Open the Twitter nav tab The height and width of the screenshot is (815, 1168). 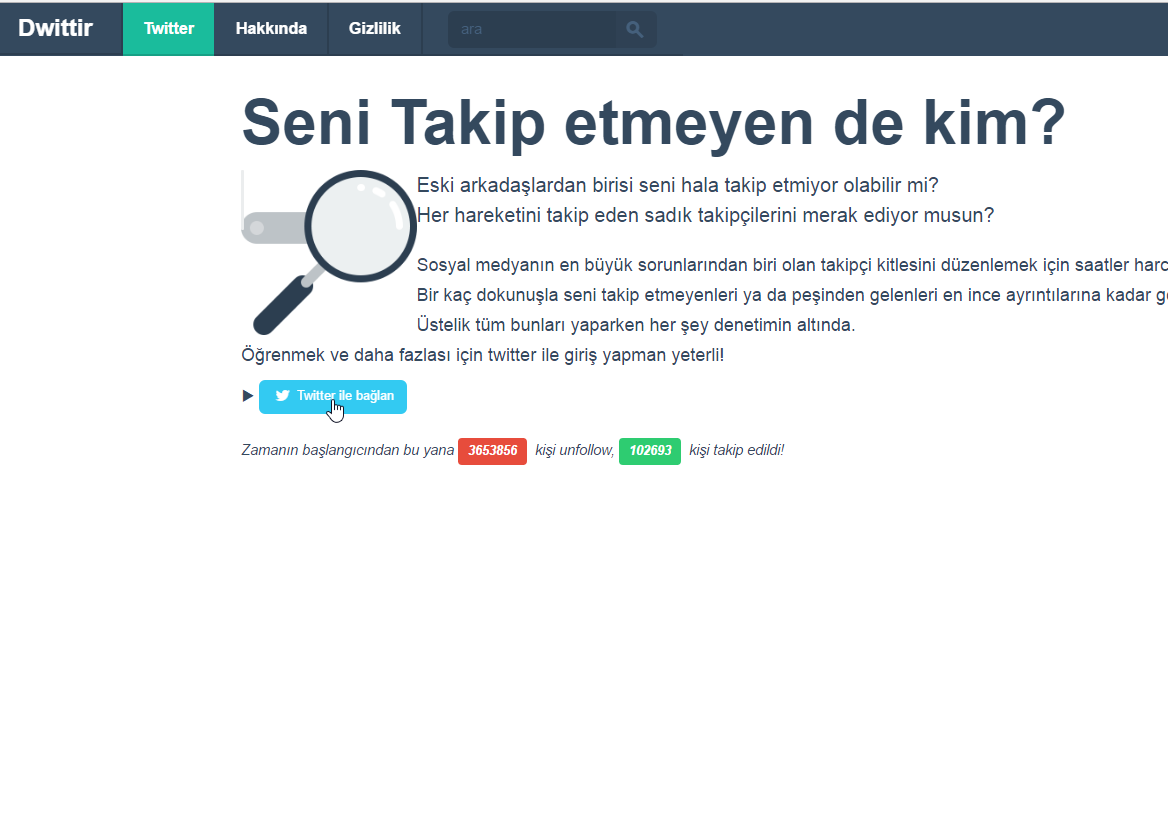point(168,29)
